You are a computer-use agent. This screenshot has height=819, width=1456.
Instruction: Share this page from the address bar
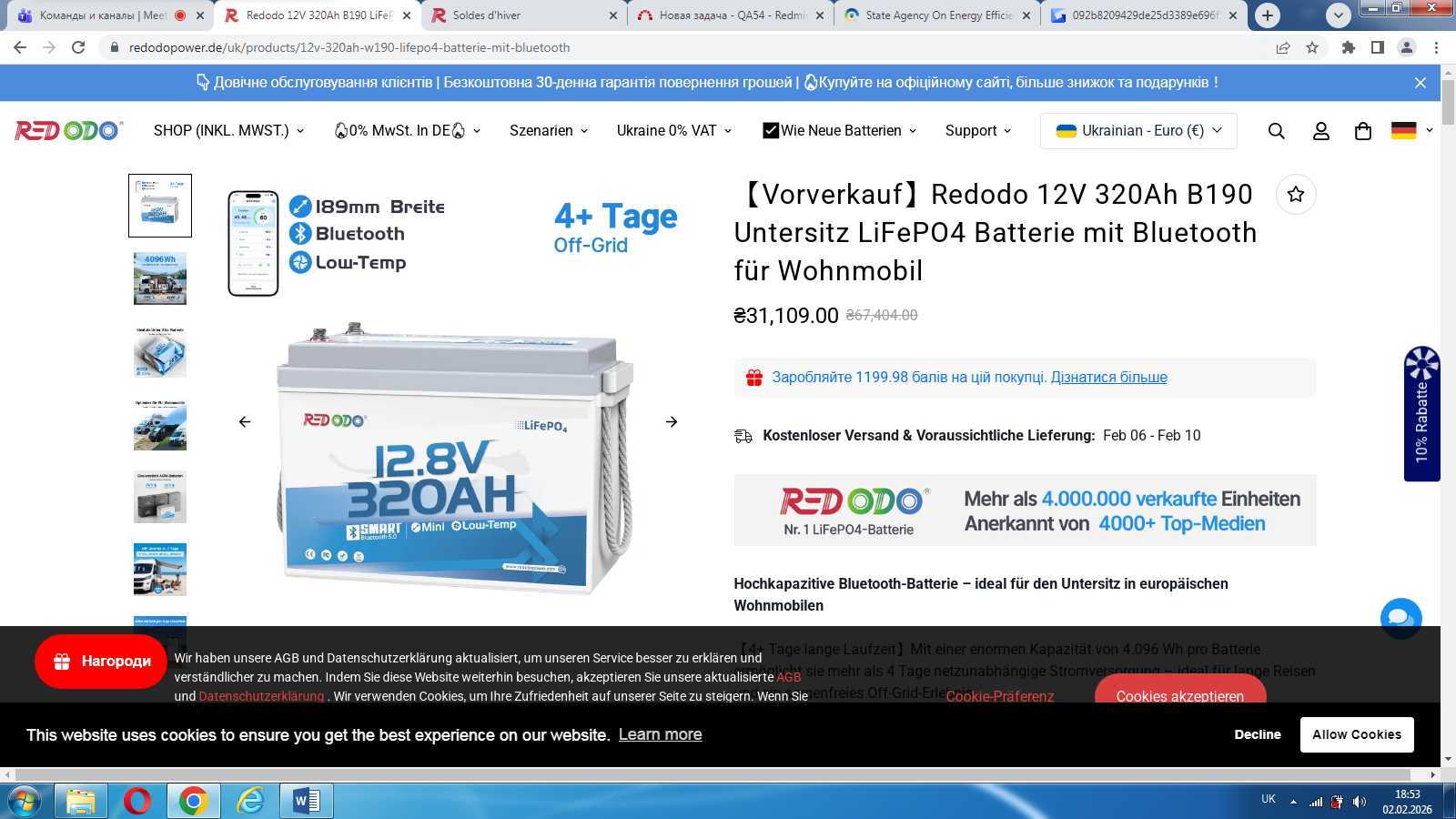pyautogui.click(x=1283, y=47)
